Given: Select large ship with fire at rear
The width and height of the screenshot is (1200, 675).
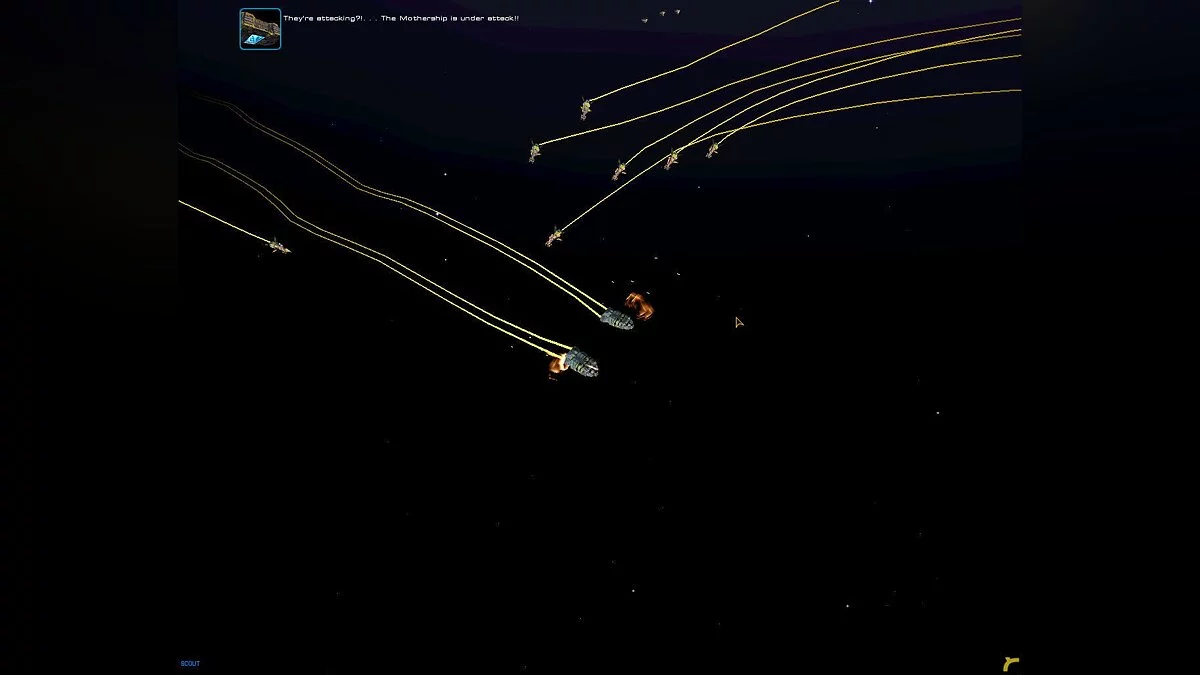Looking at the screenshot, I should click(583, 362).
